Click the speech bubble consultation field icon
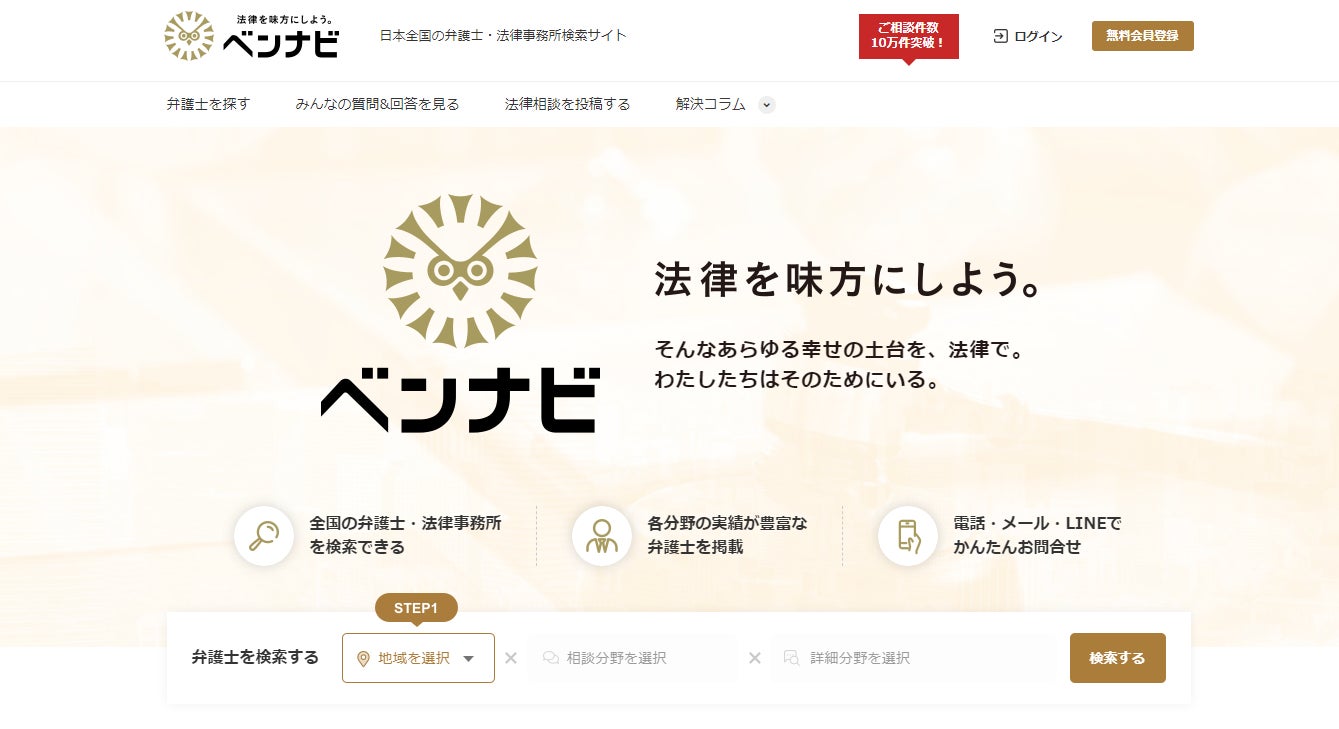Viewport: 1339px width, 729px height. click(x=550, y=658)
